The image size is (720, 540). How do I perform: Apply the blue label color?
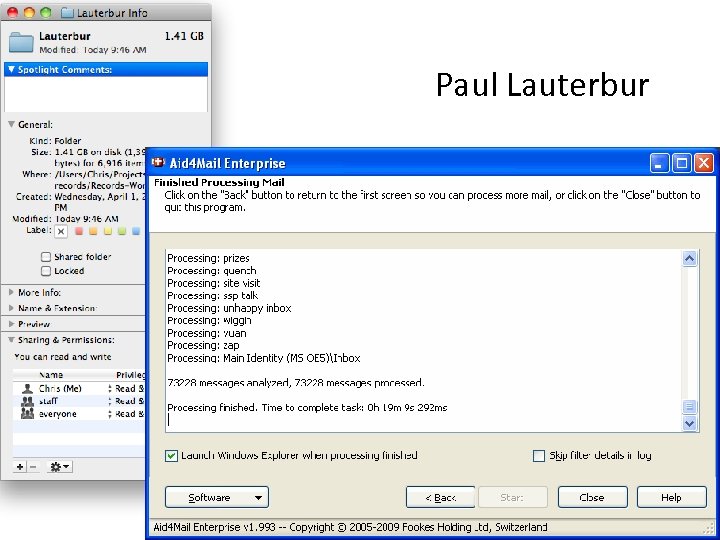tap(136, 231)
